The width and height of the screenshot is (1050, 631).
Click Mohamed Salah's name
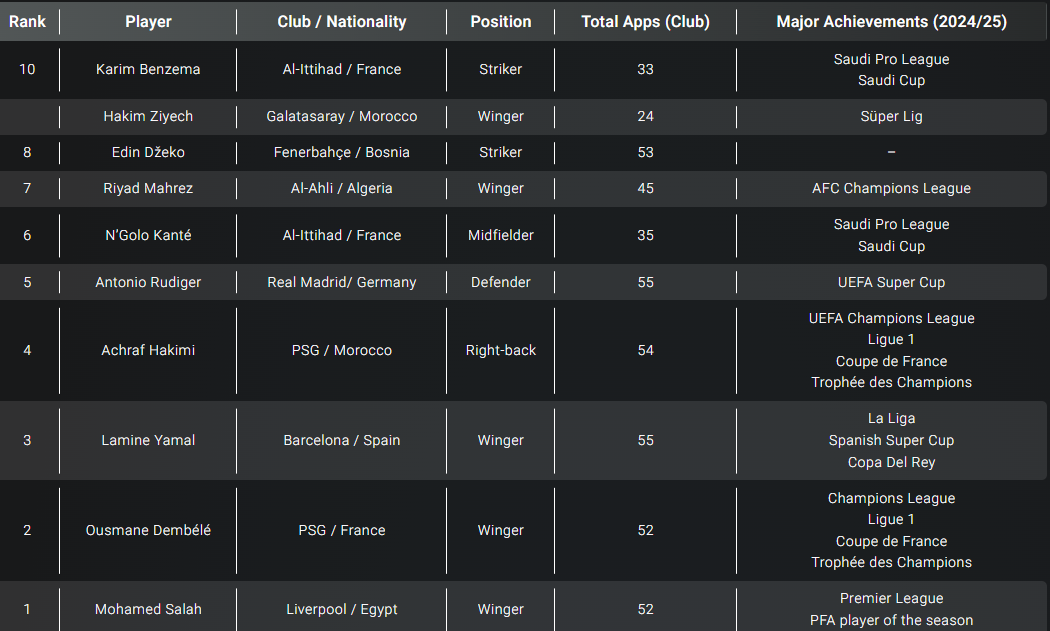tap(148, 609)
